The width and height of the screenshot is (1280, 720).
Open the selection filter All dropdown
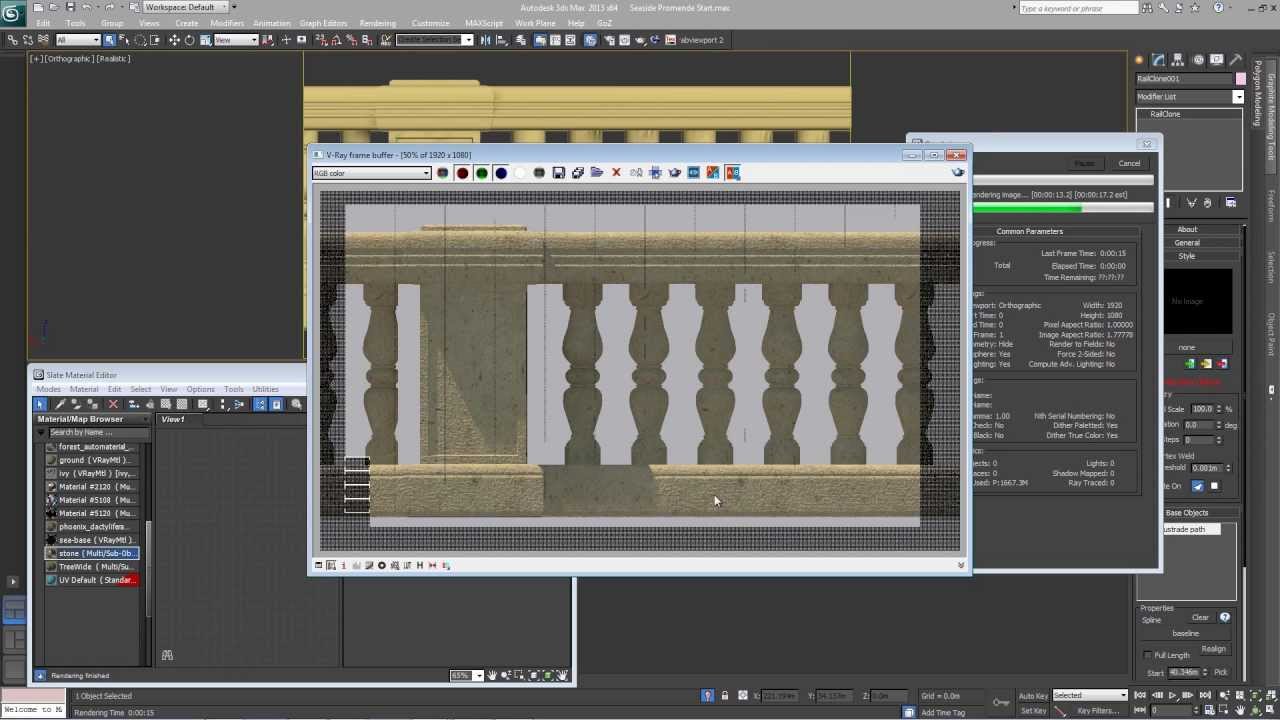tap(78, 40)
